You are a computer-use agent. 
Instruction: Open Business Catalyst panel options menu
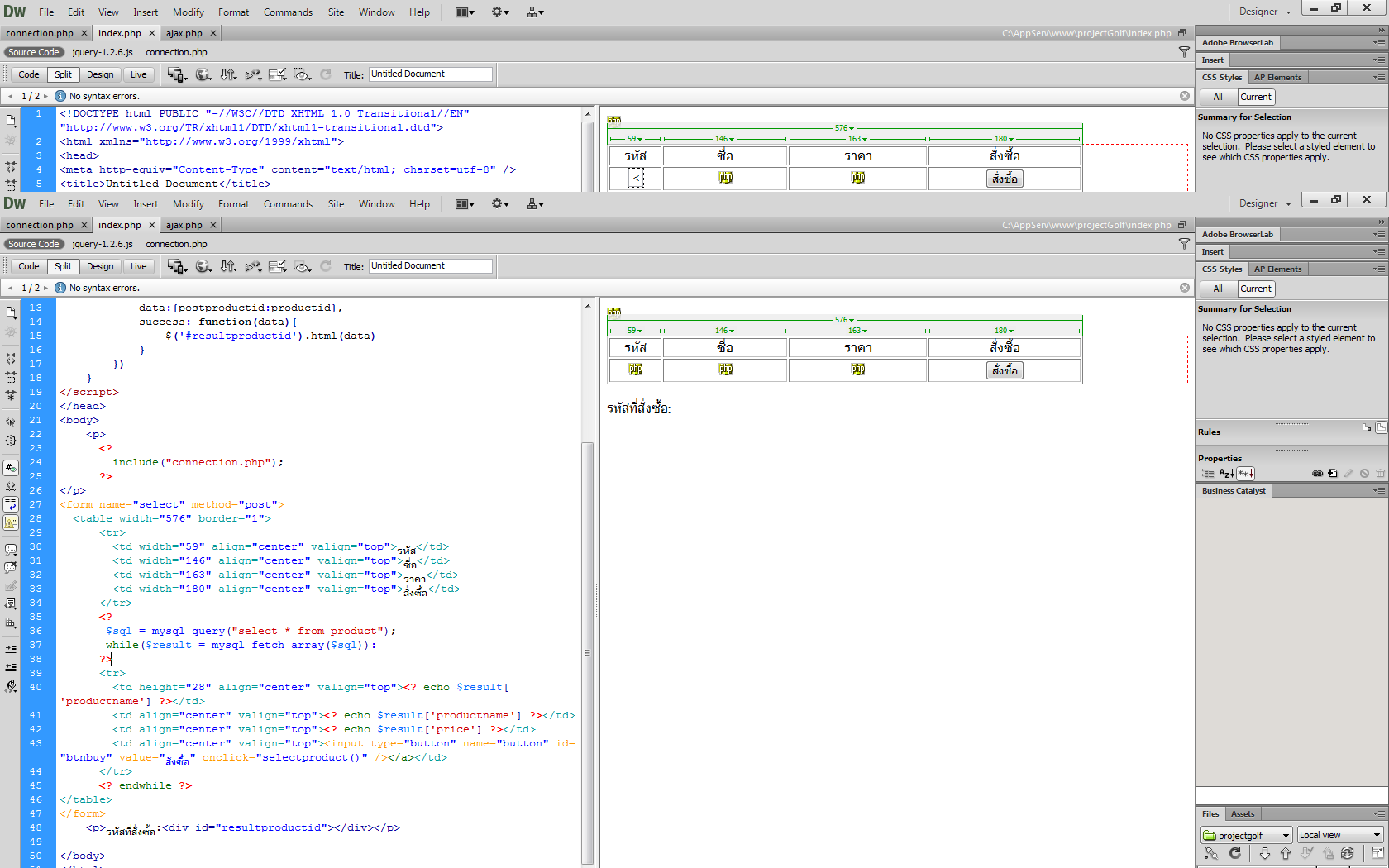1379,490
